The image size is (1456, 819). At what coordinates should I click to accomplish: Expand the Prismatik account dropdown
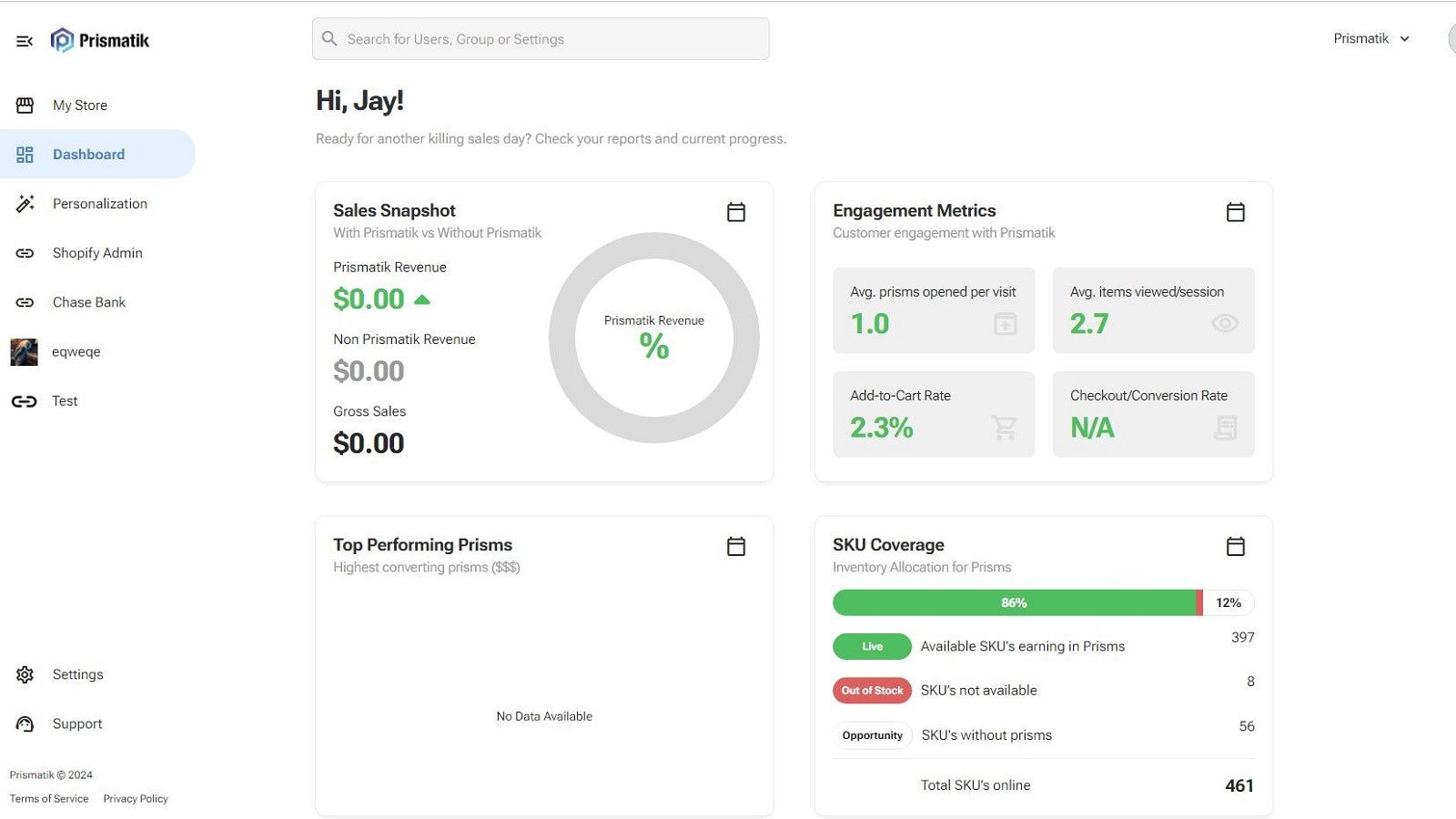(1371, 38)
